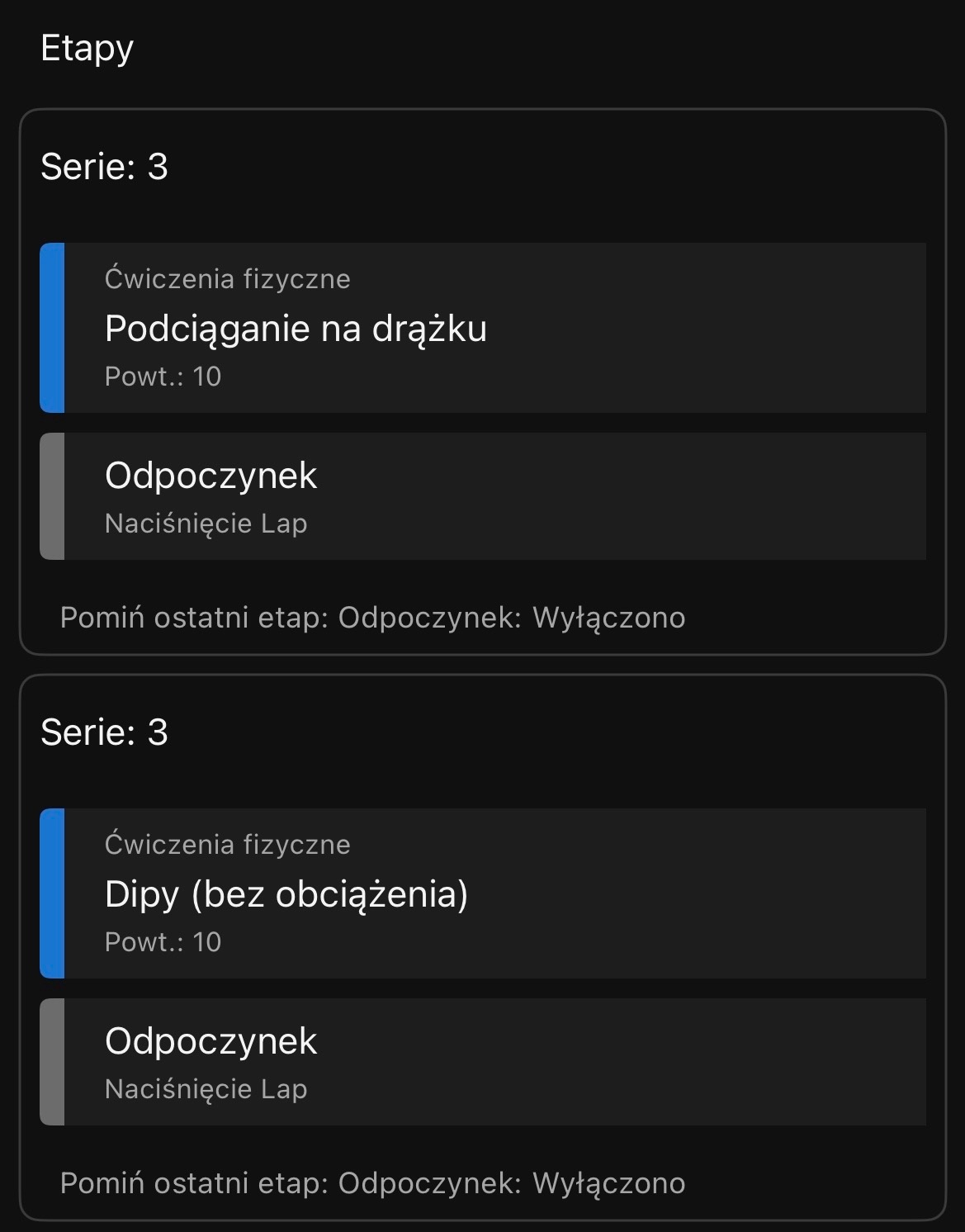Click the blue bar beside Dipy step
Screen dimensions: 965x1232
click(52, 893)
